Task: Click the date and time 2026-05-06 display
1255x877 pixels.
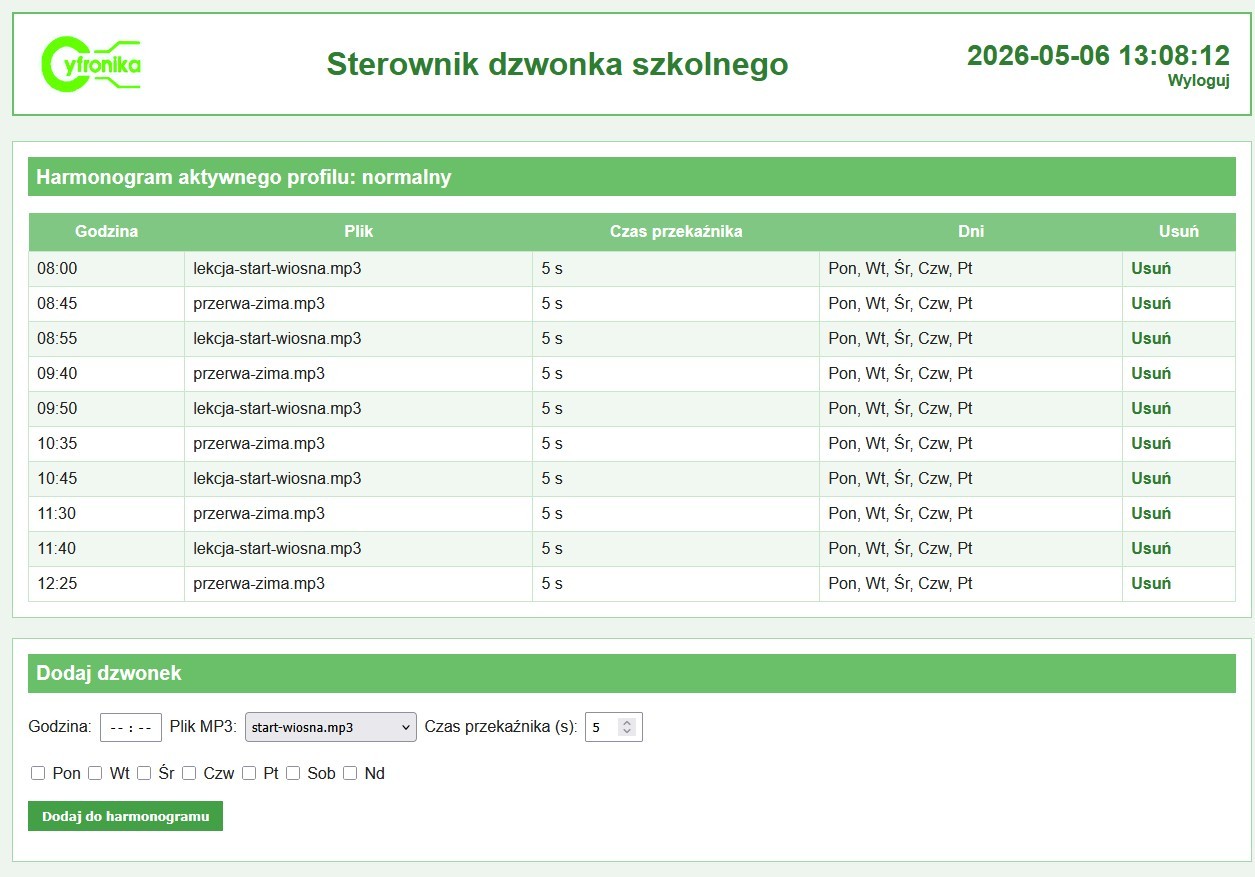Action: [1098, 55]
